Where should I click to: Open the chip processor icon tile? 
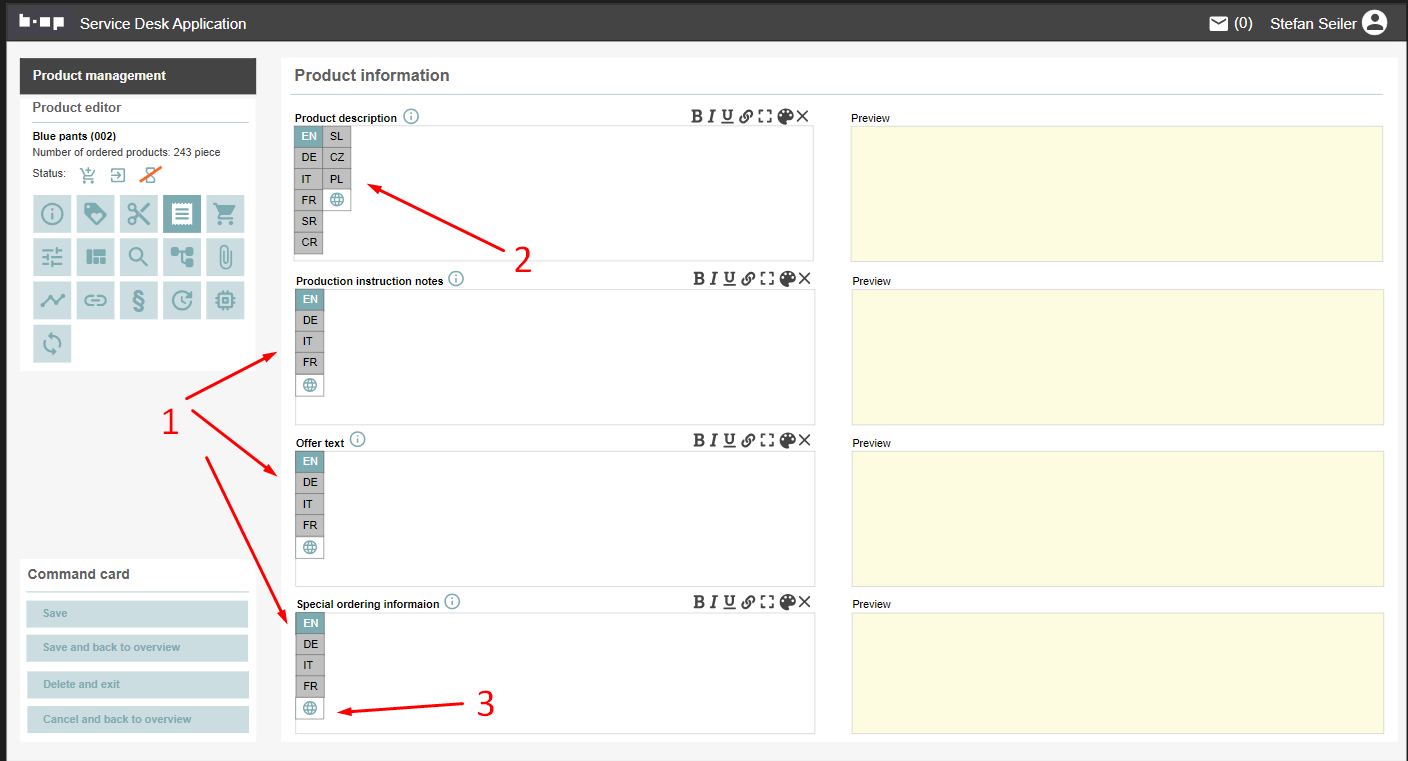225,300
